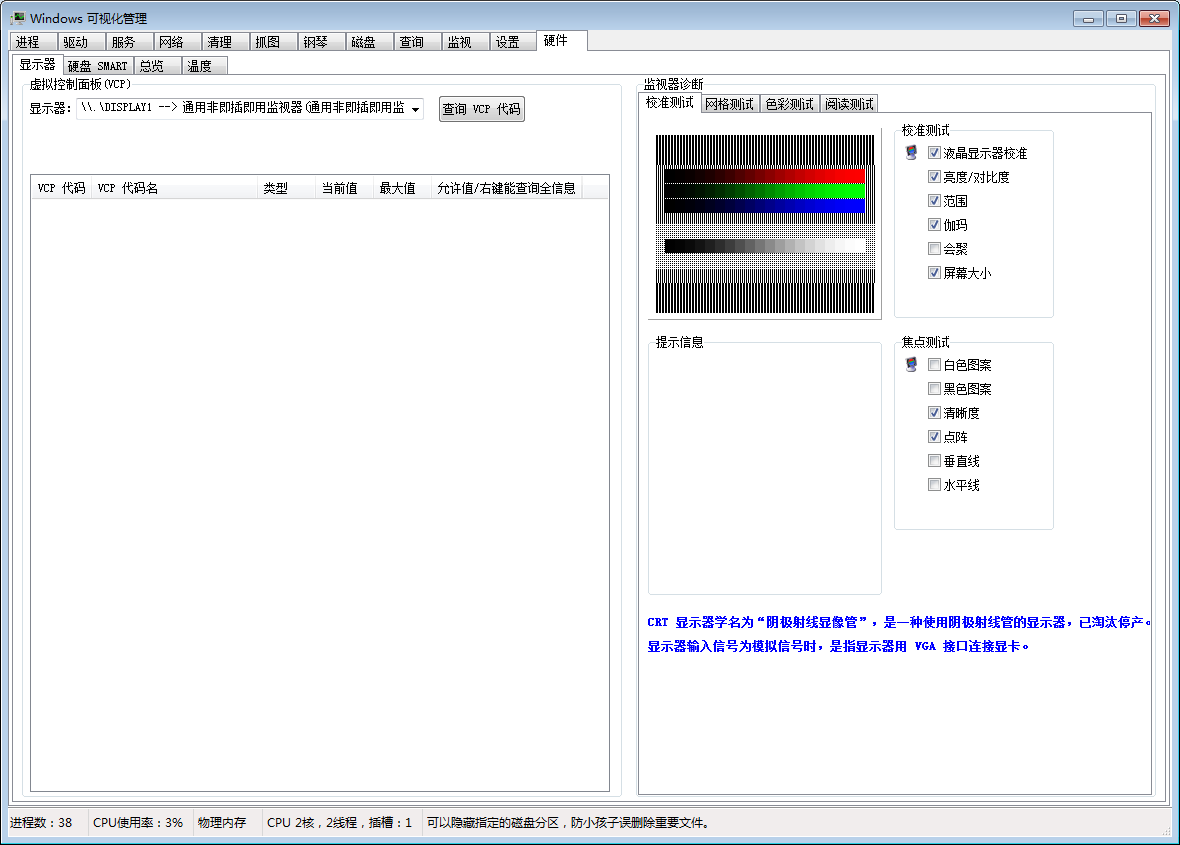Uncheck the 伽玛 option

pyautogui.click(x=934, y=225)
